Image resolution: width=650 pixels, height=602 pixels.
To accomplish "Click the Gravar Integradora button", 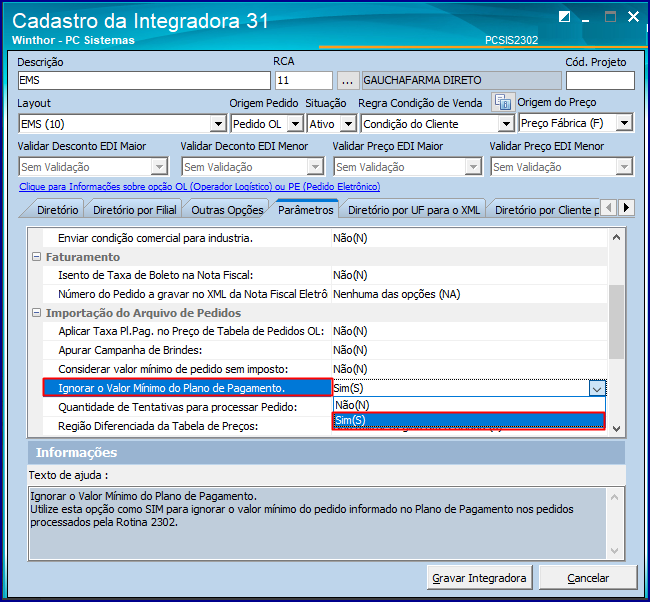I will click(479, 578).
